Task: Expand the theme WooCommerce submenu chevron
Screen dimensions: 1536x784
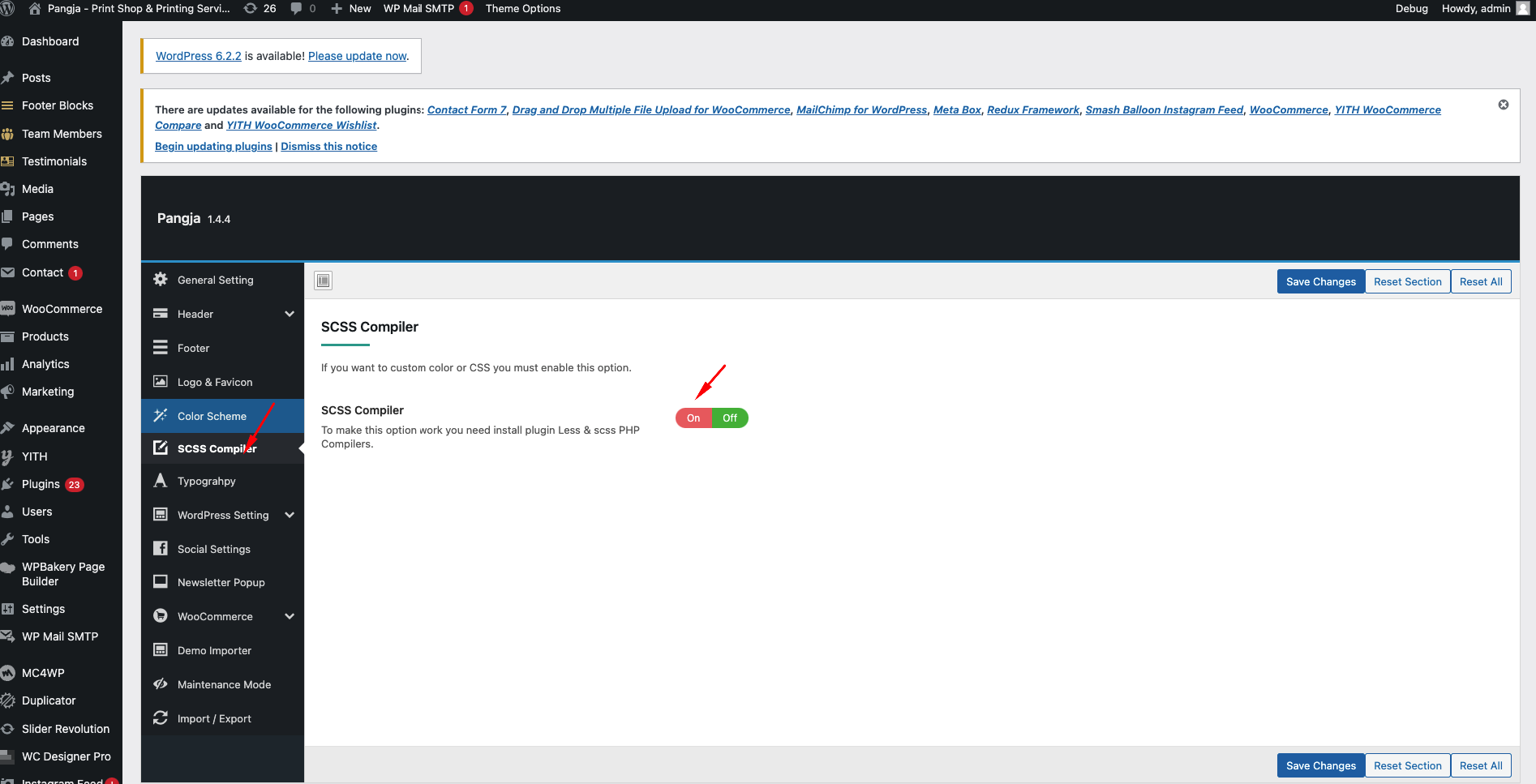Action: (290, 616)
